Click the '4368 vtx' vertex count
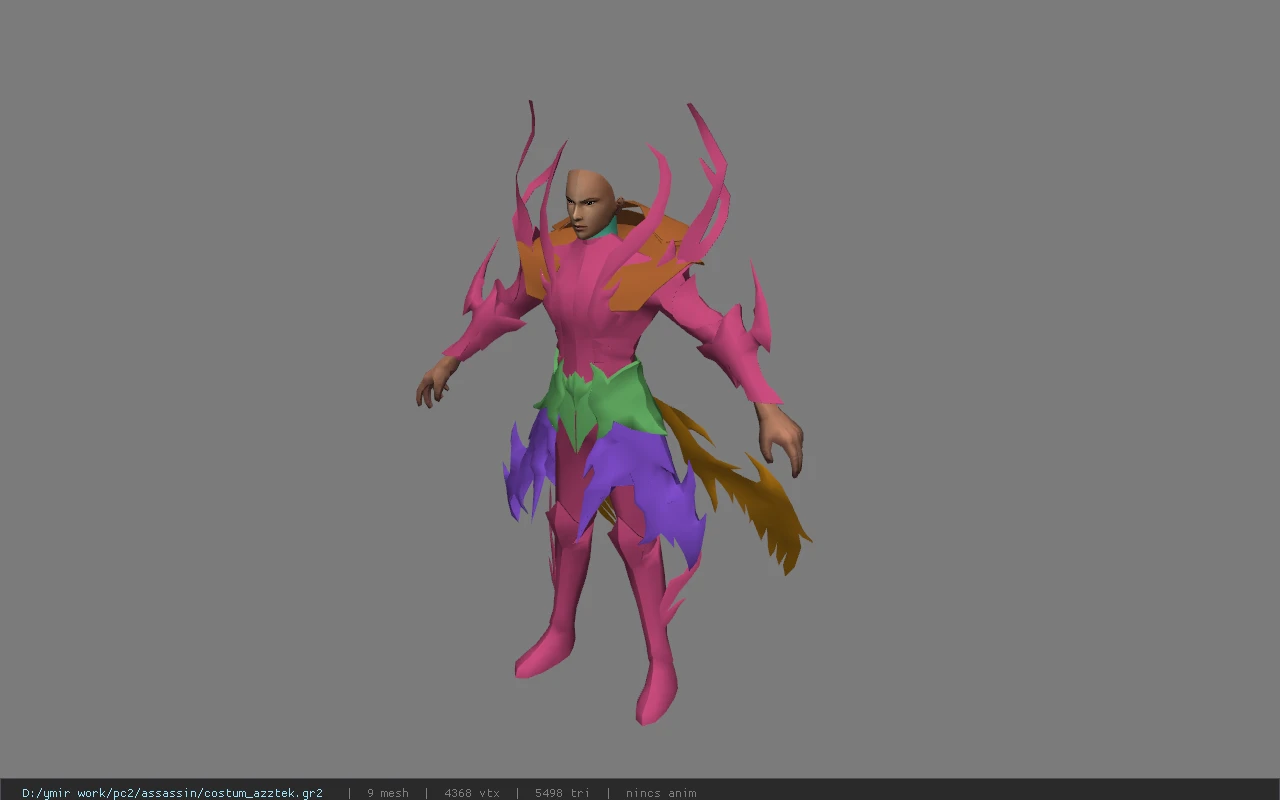 472,793
